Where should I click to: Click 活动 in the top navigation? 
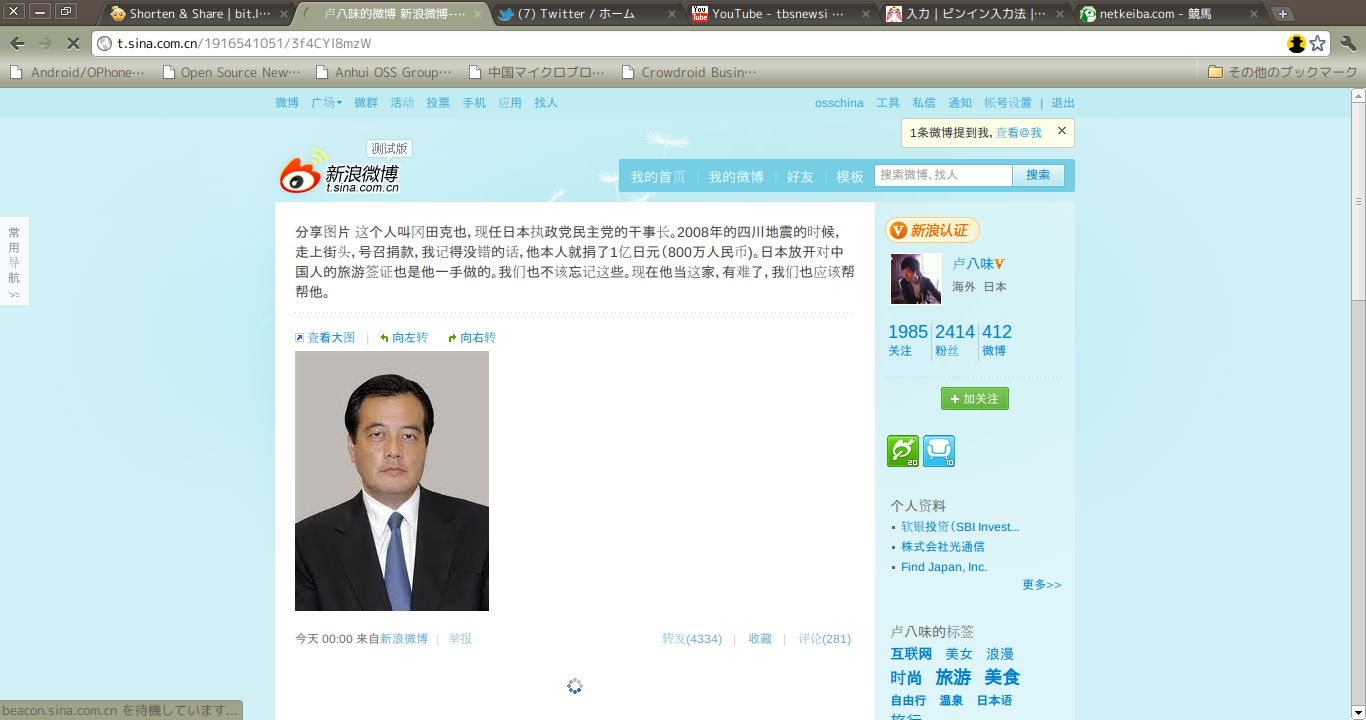pyautogui.click(x=402, y=103)
